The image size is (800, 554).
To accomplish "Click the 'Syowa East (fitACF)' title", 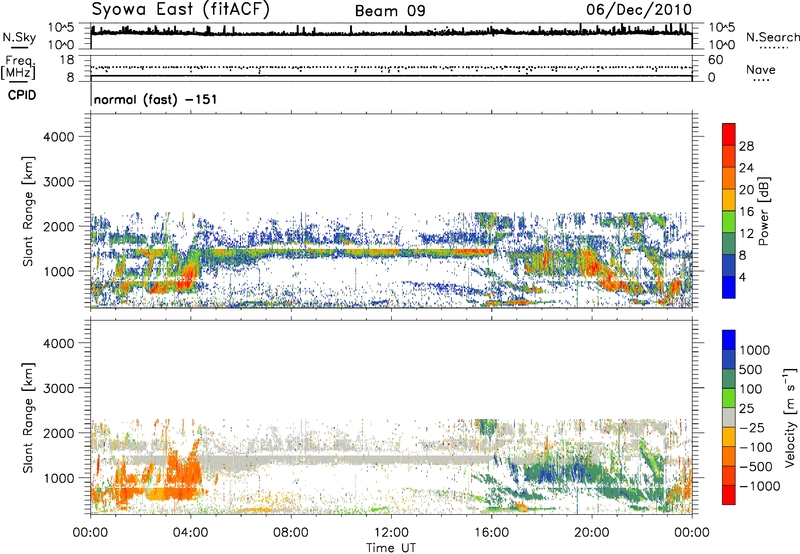I will (180, 10).
